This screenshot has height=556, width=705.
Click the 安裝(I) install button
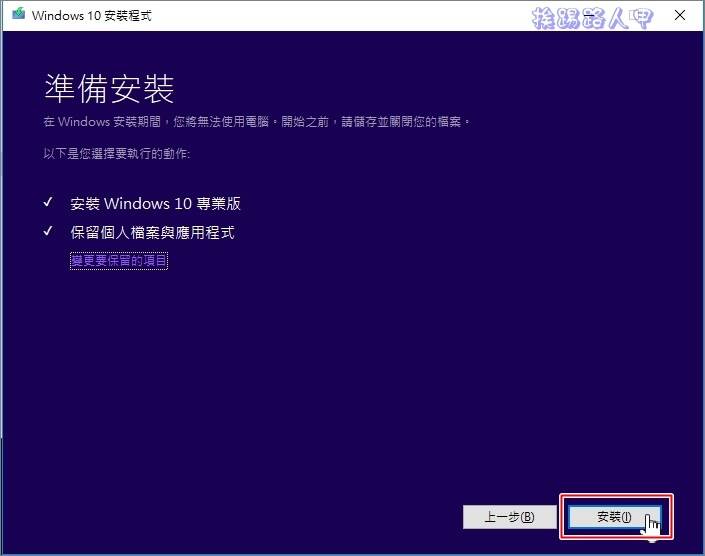615,517
